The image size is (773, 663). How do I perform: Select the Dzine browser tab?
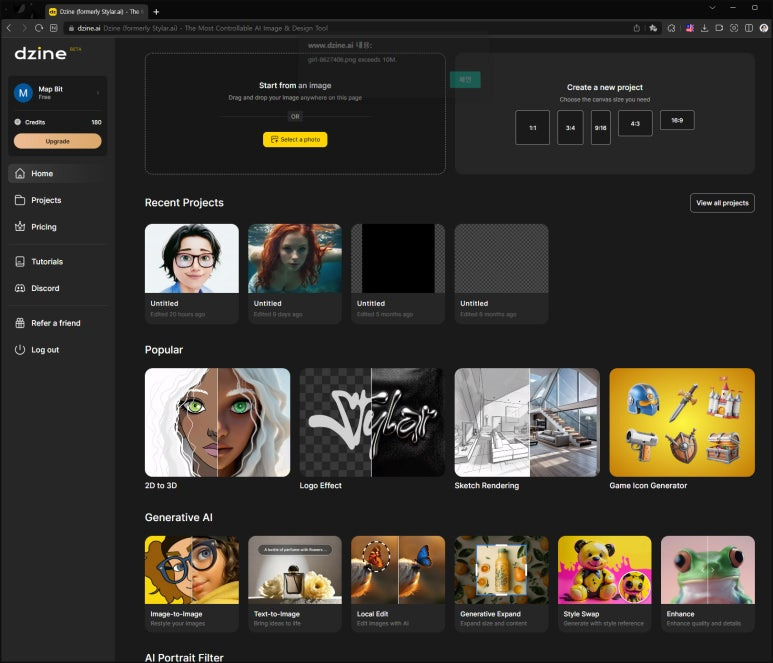96,11
